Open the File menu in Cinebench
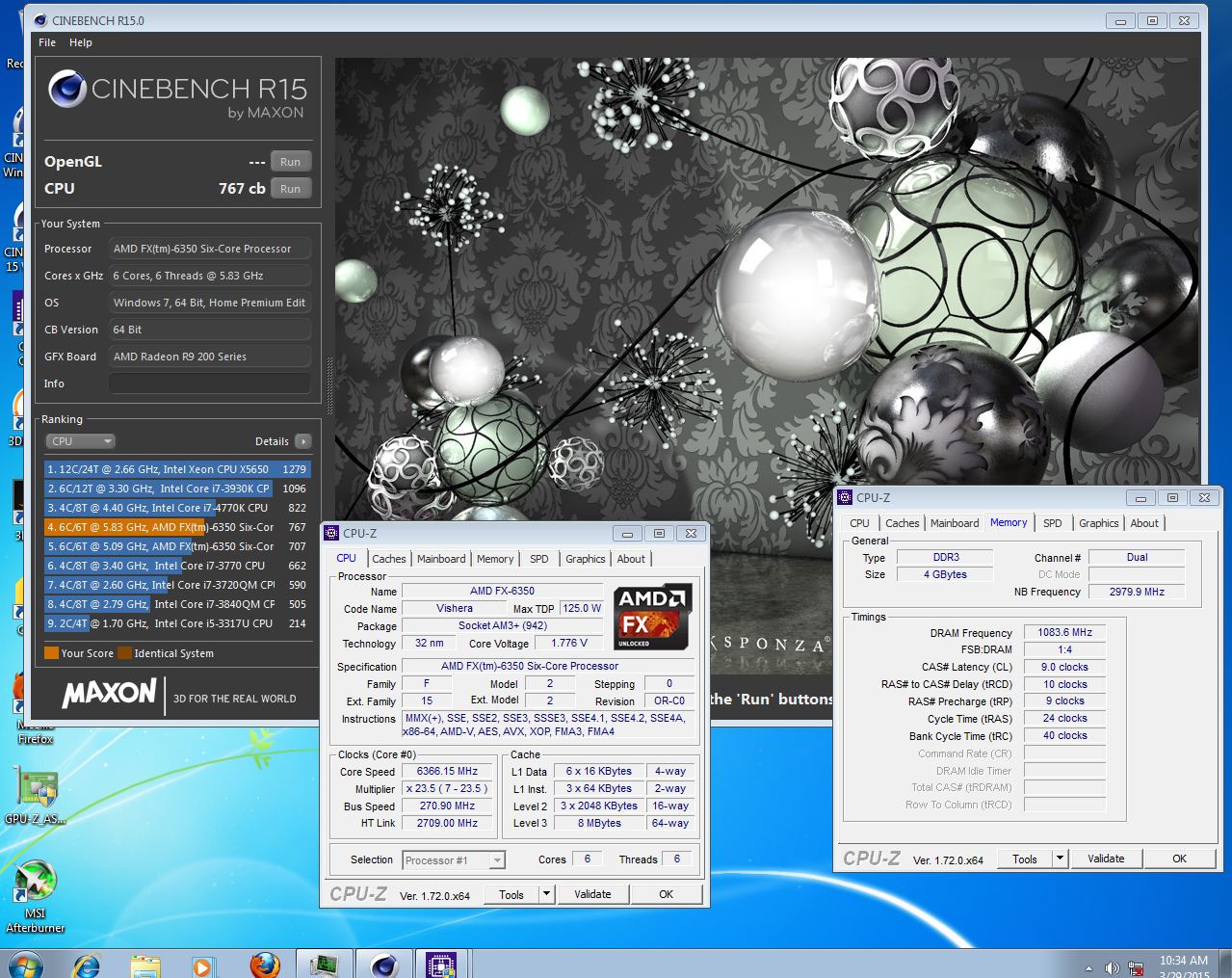This screenshot has width=1232, height=978. coord(47,42)
